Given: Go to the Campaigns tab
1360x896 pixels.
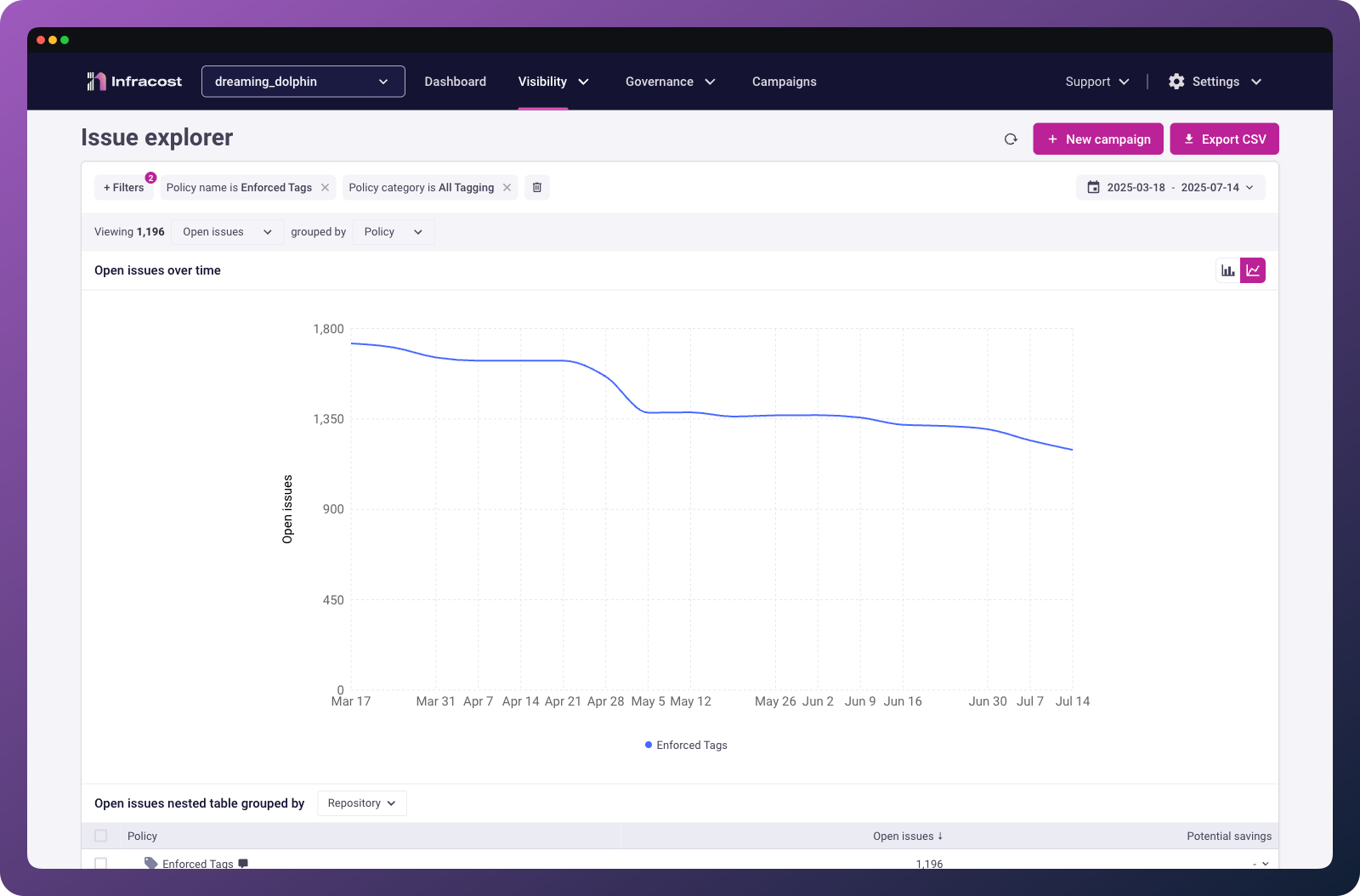Looking at the screenshot, I should tap(785, 82).
